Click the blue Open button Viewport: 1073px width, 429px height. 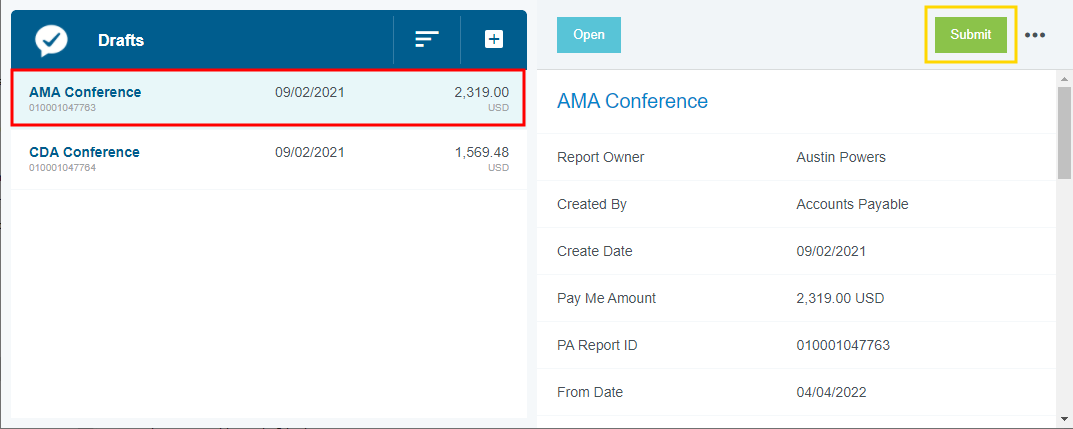(588, 35)
